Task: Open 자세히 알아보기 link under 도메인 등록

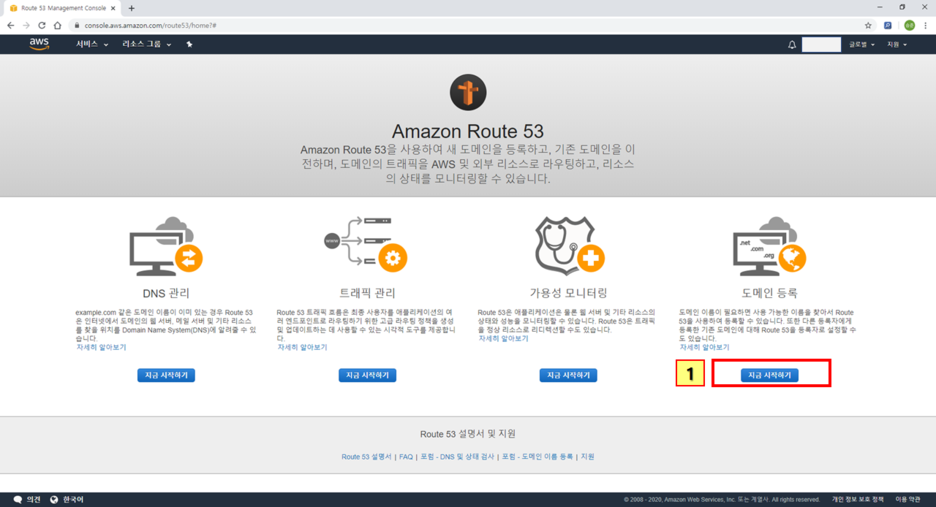Action: tap(704, 347)
